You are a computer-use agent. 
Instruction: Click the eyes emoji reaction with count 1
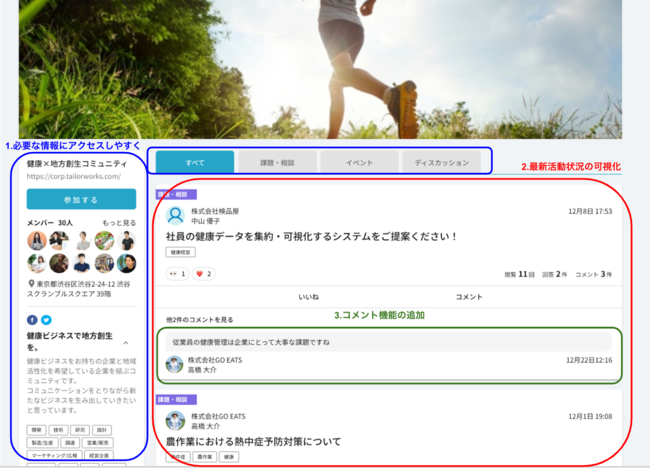coord(177,273)
